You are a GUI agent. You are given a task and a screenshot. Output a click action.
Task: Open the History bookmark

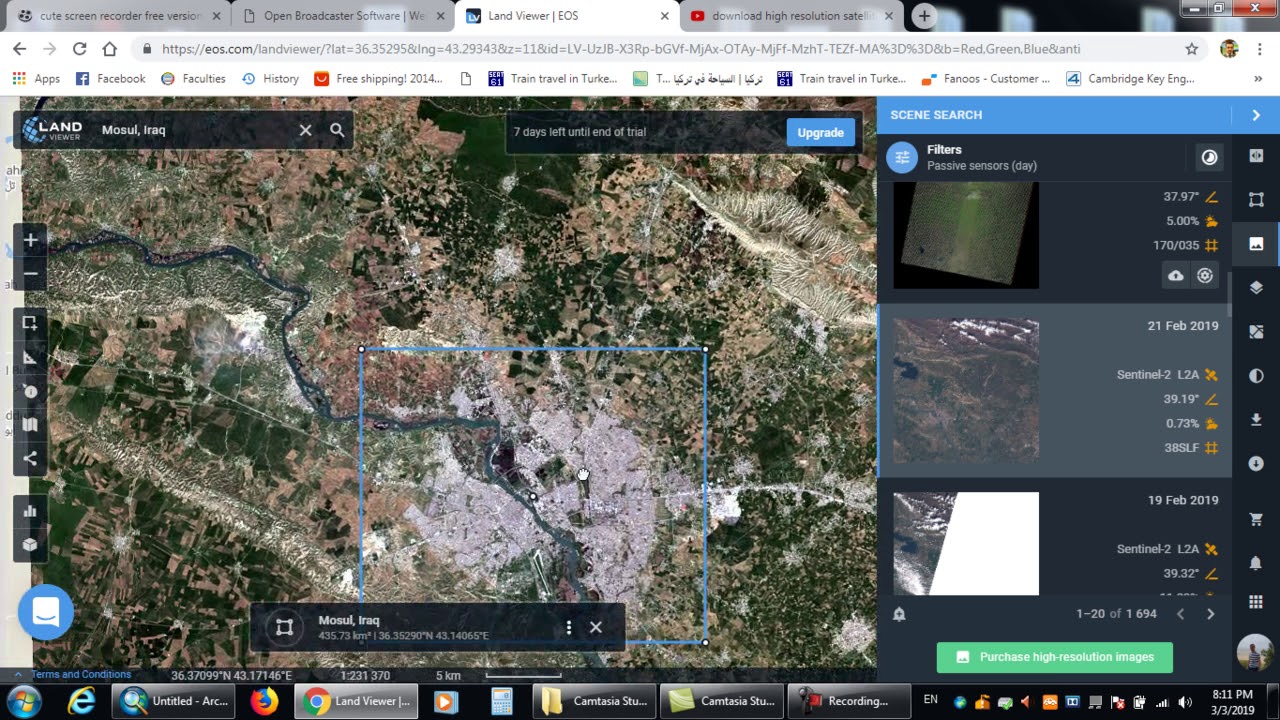coord(271,78)
